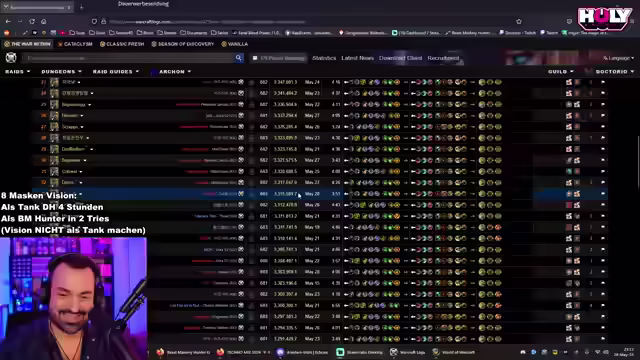Open the Recruitment link

pyautogui.click(x=443, y=58)
